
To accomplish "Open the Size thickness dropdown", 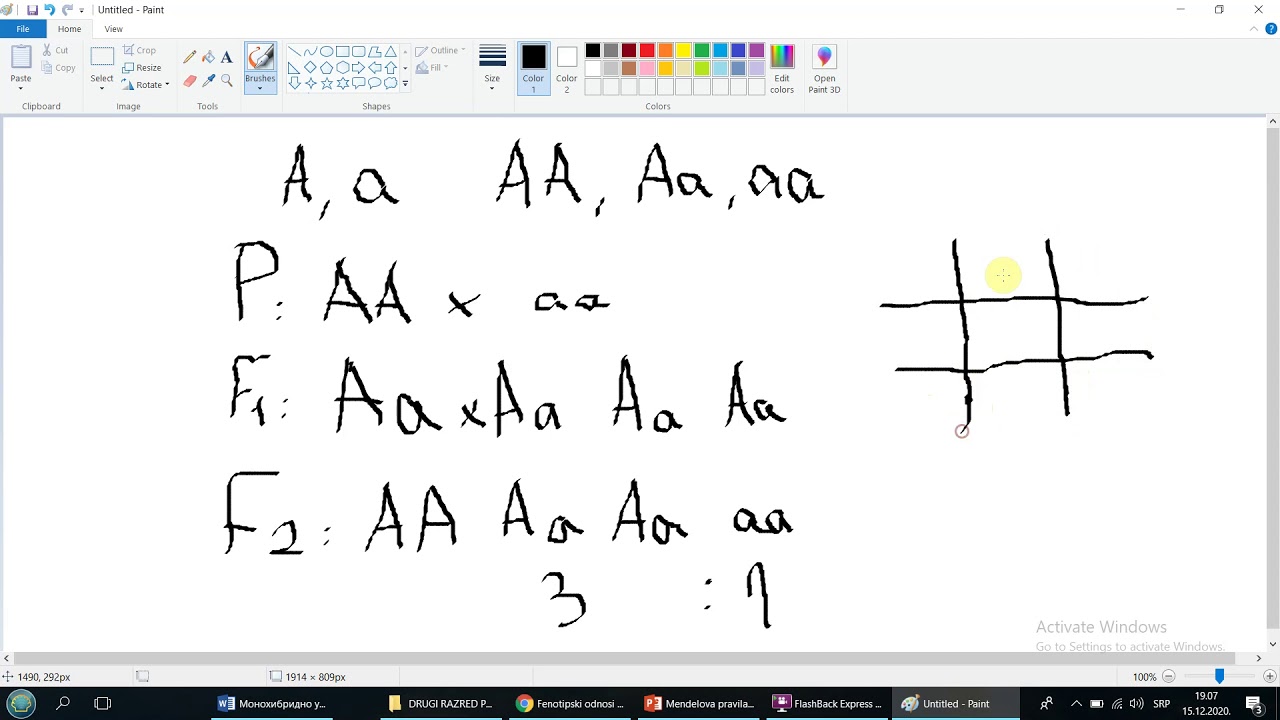I will 492,69.
